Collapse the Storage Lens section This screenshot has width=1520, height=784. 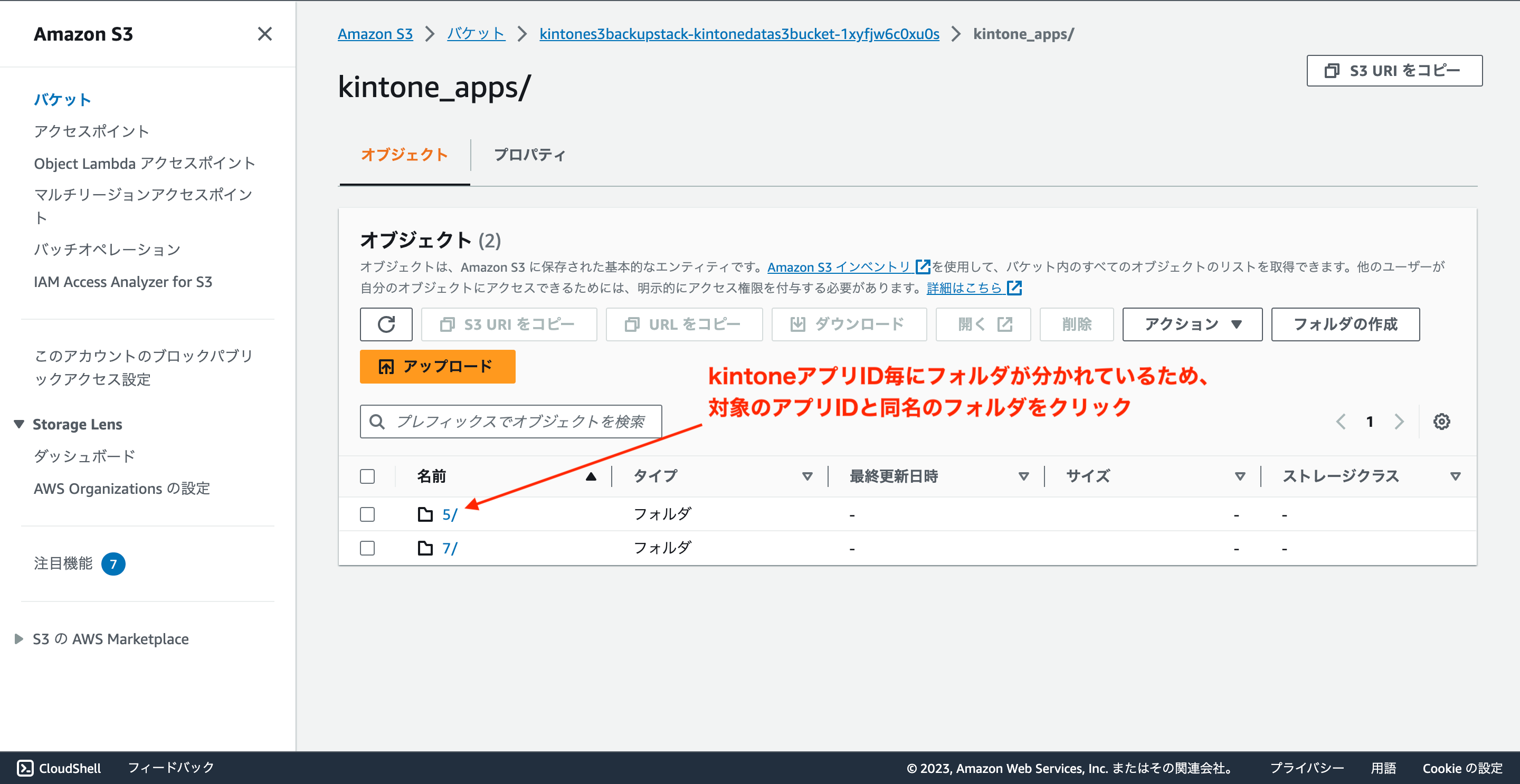pyautogui.click(x=20, y=424)
